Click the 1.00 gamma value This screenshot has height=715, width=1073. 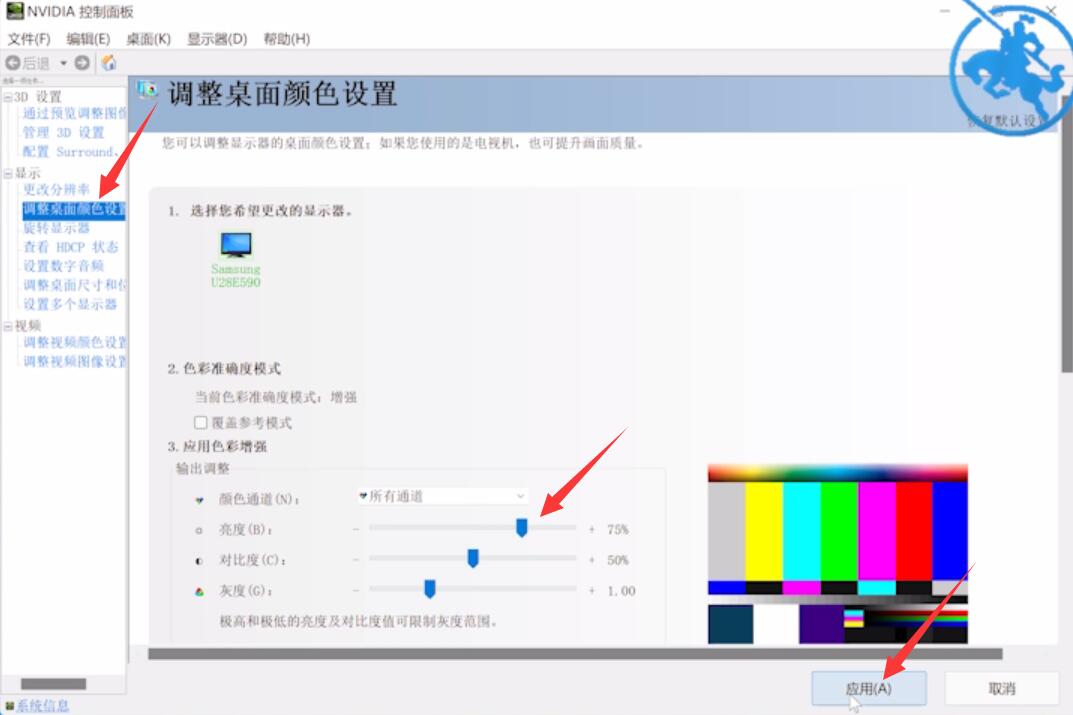point(621,590)
